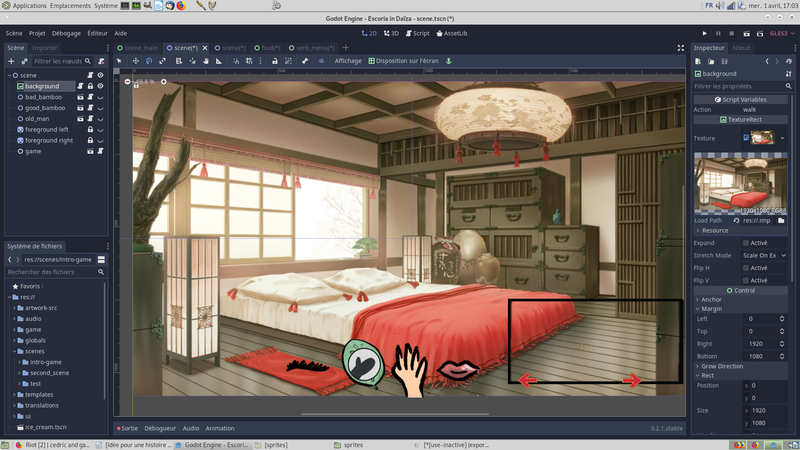Open the Texture resource dropdown arrow

tap(782, 138)
